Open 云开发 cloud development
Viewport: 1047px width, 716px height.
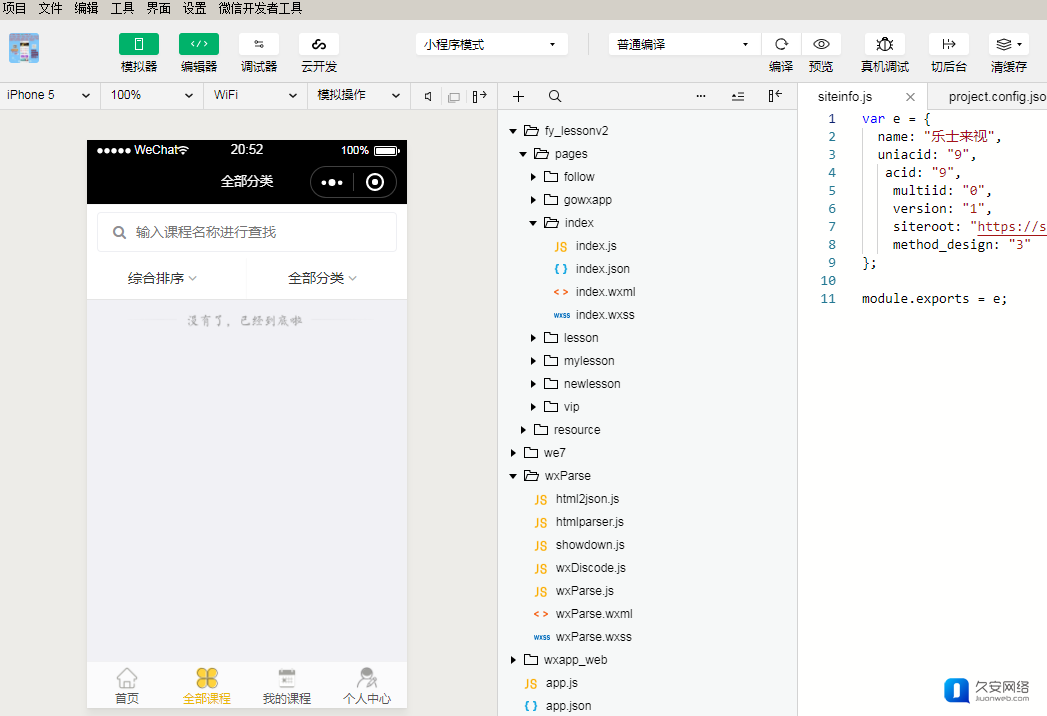click(319, 44)
